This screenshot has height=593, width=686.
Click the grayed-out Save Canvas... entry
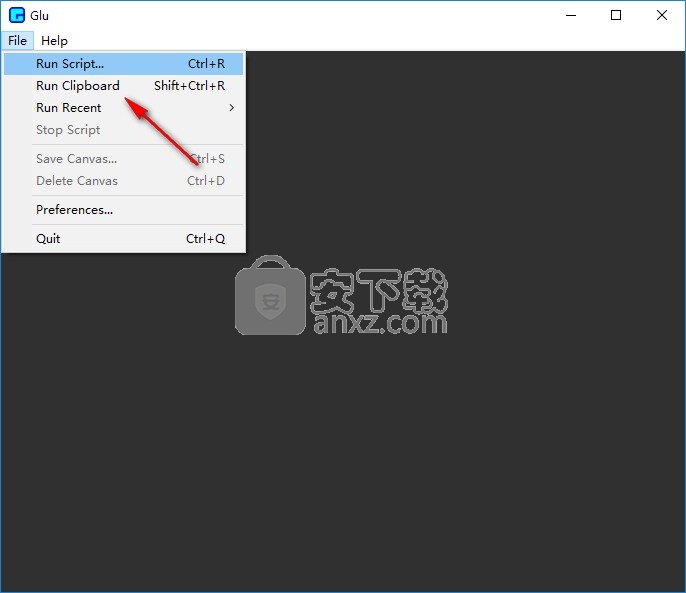123,159
